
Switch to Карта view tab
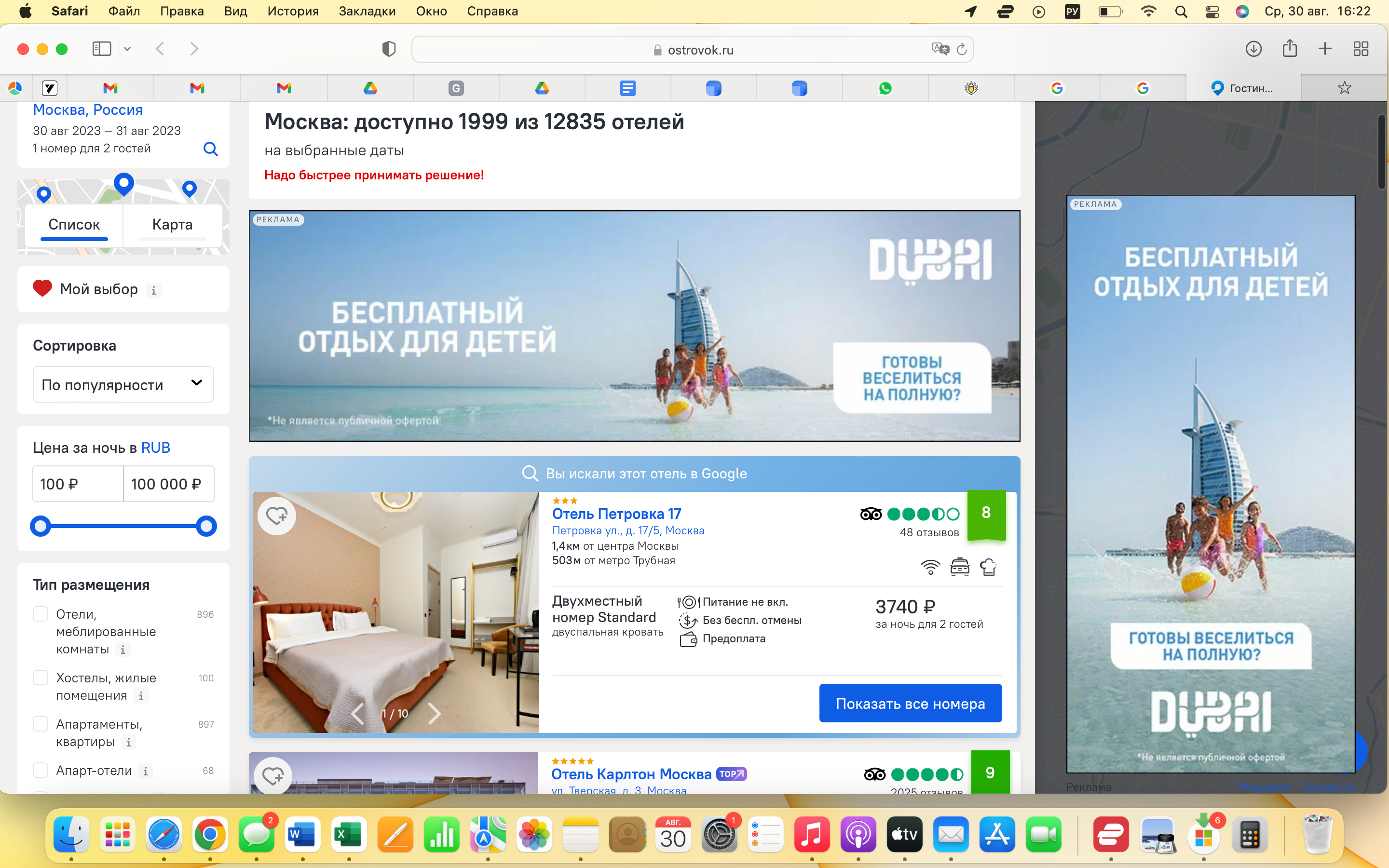pos(172,224)
